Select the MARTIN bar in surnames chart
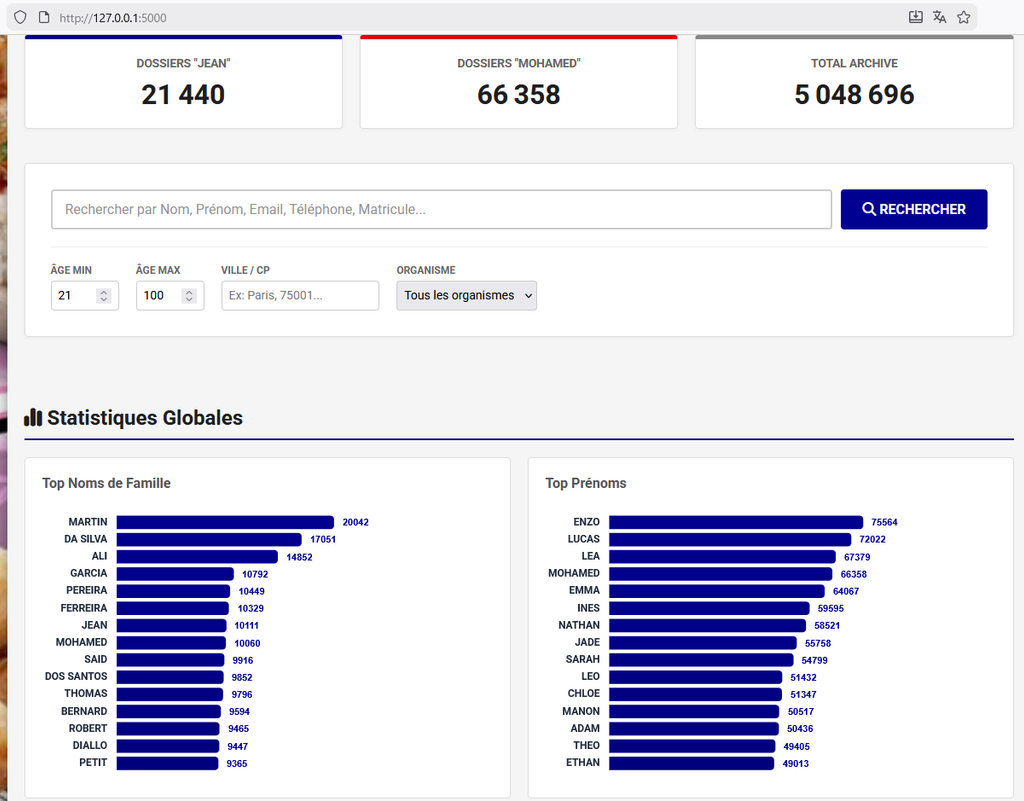The height and width of the screenshot is (801, 1024). click(x=225, y=522)
